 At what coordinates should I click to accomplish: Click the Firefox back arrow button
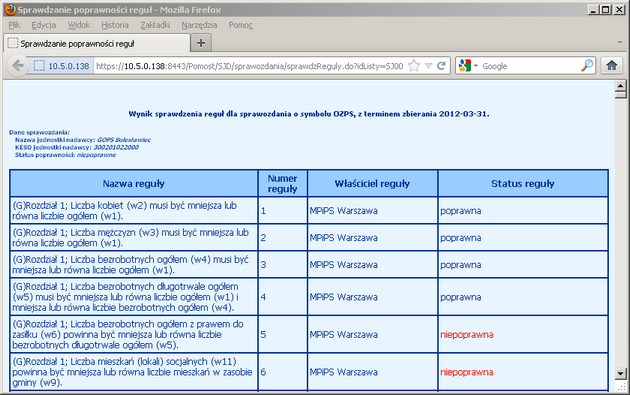click(x=18, y=65)
